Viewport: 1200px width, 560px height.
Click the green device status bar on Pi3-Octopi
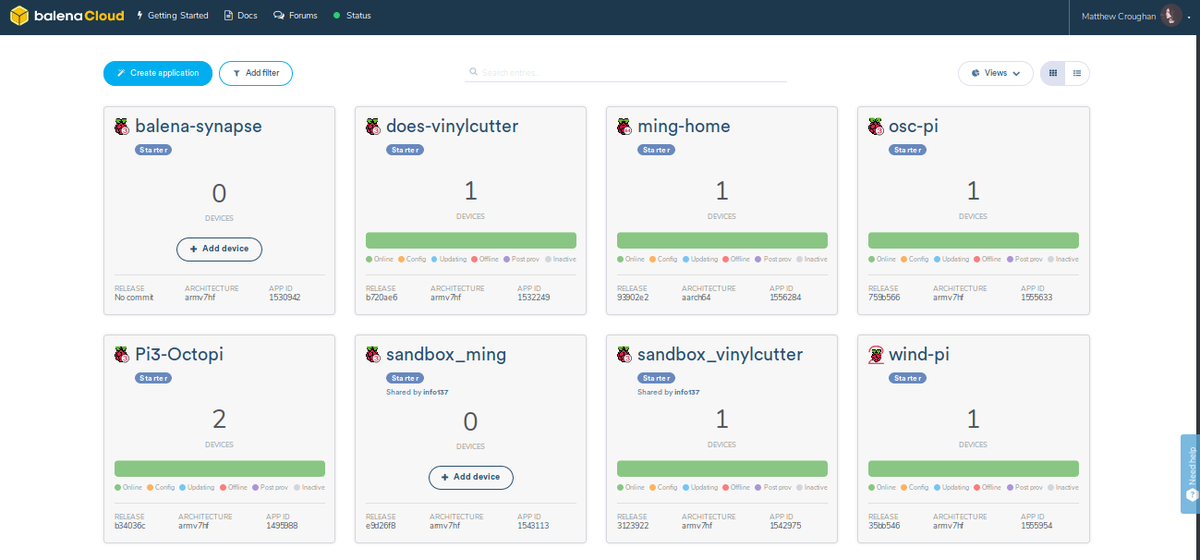[x=220, y=468]
